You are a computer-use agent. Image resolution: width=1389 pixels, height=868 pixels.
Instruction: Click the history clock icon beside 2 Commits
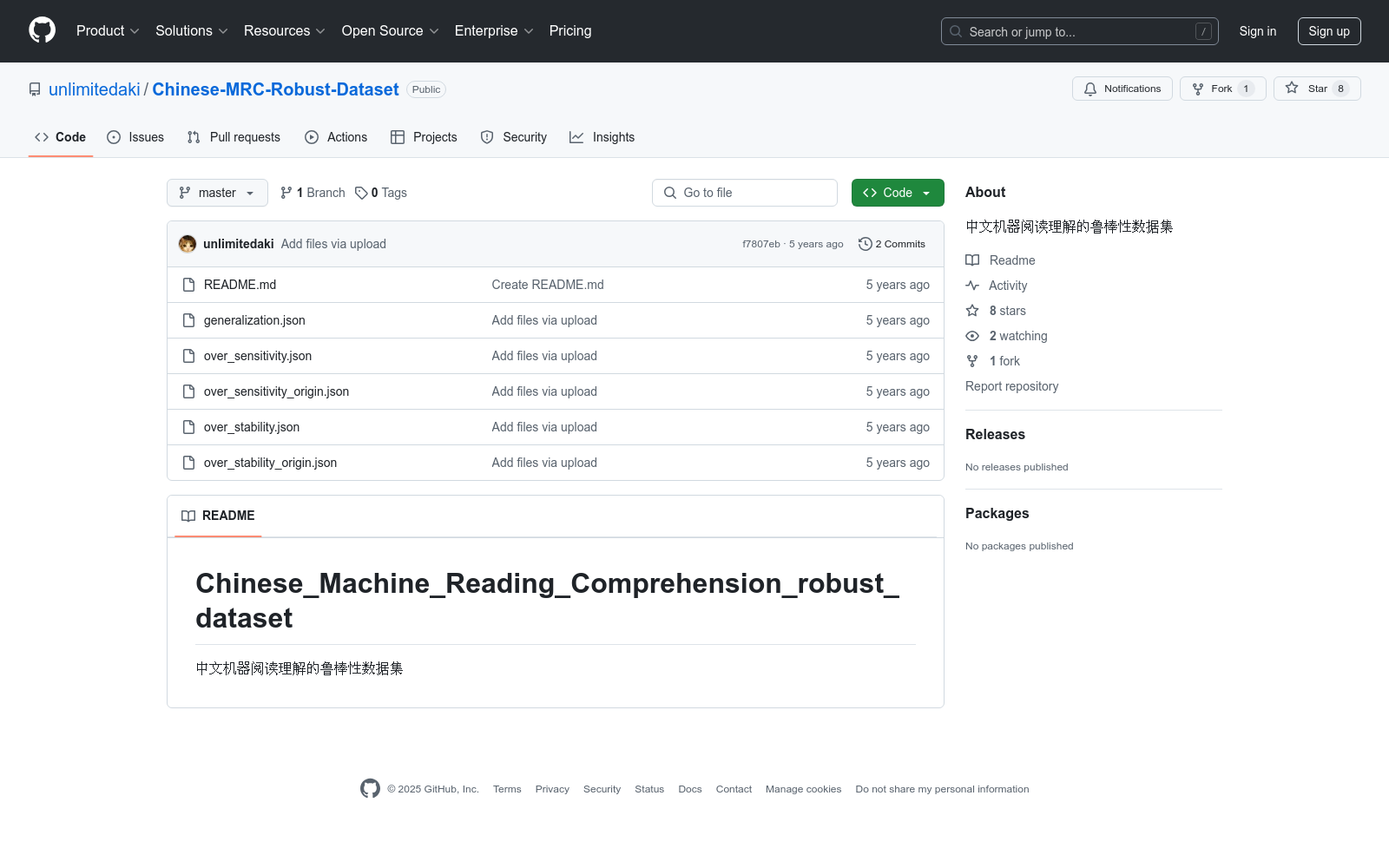tap(865, 244)
